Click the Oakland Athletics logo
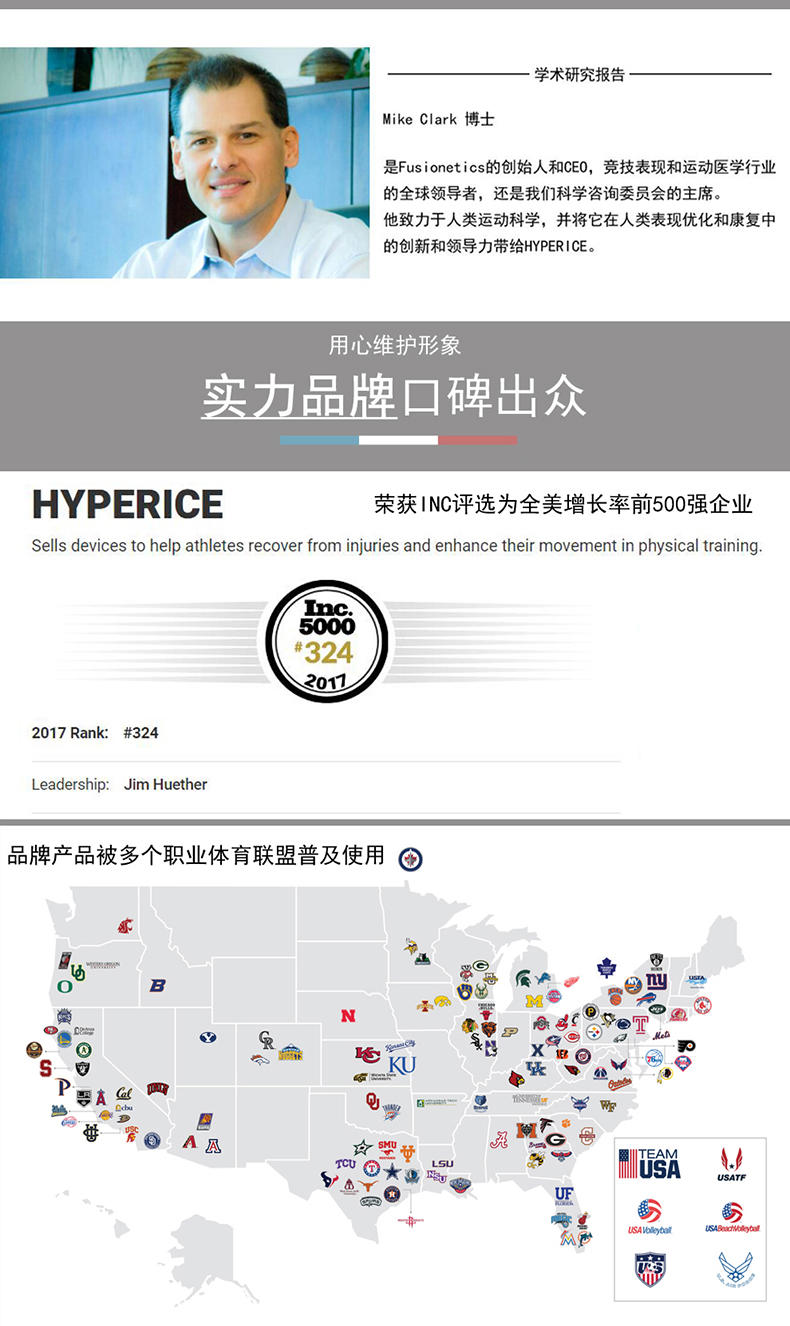Image resolution: width=790 pixels, height=1326 pixels. point(84,1050)
